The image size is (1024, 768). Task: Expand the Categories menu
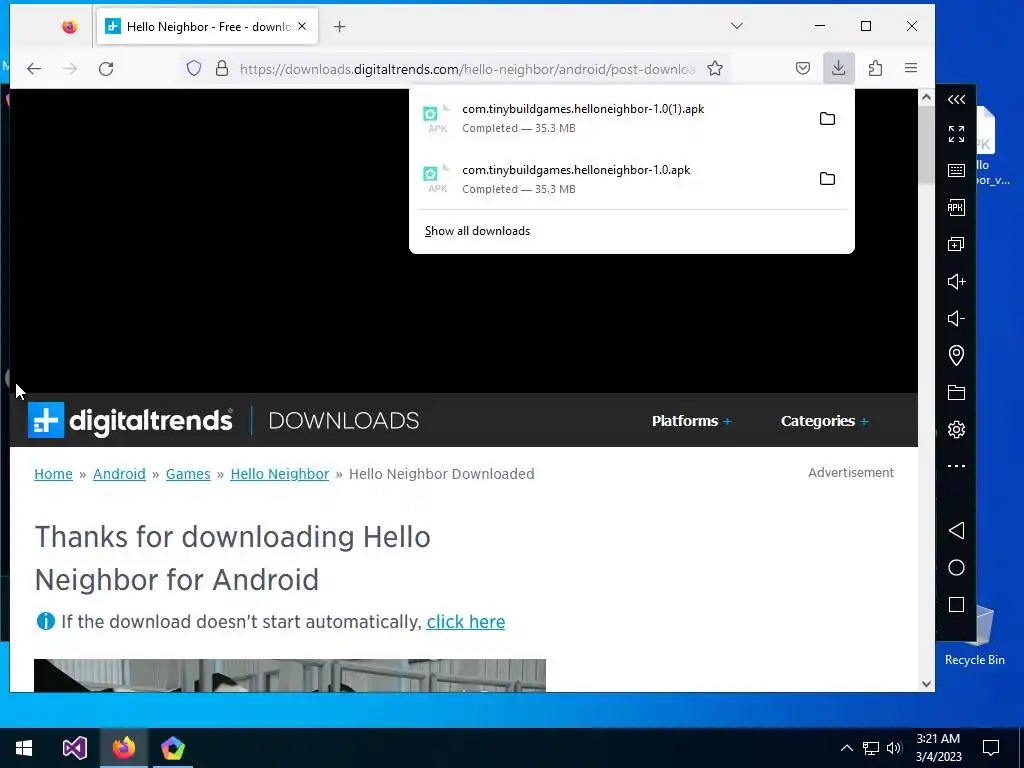pos(824,421)
